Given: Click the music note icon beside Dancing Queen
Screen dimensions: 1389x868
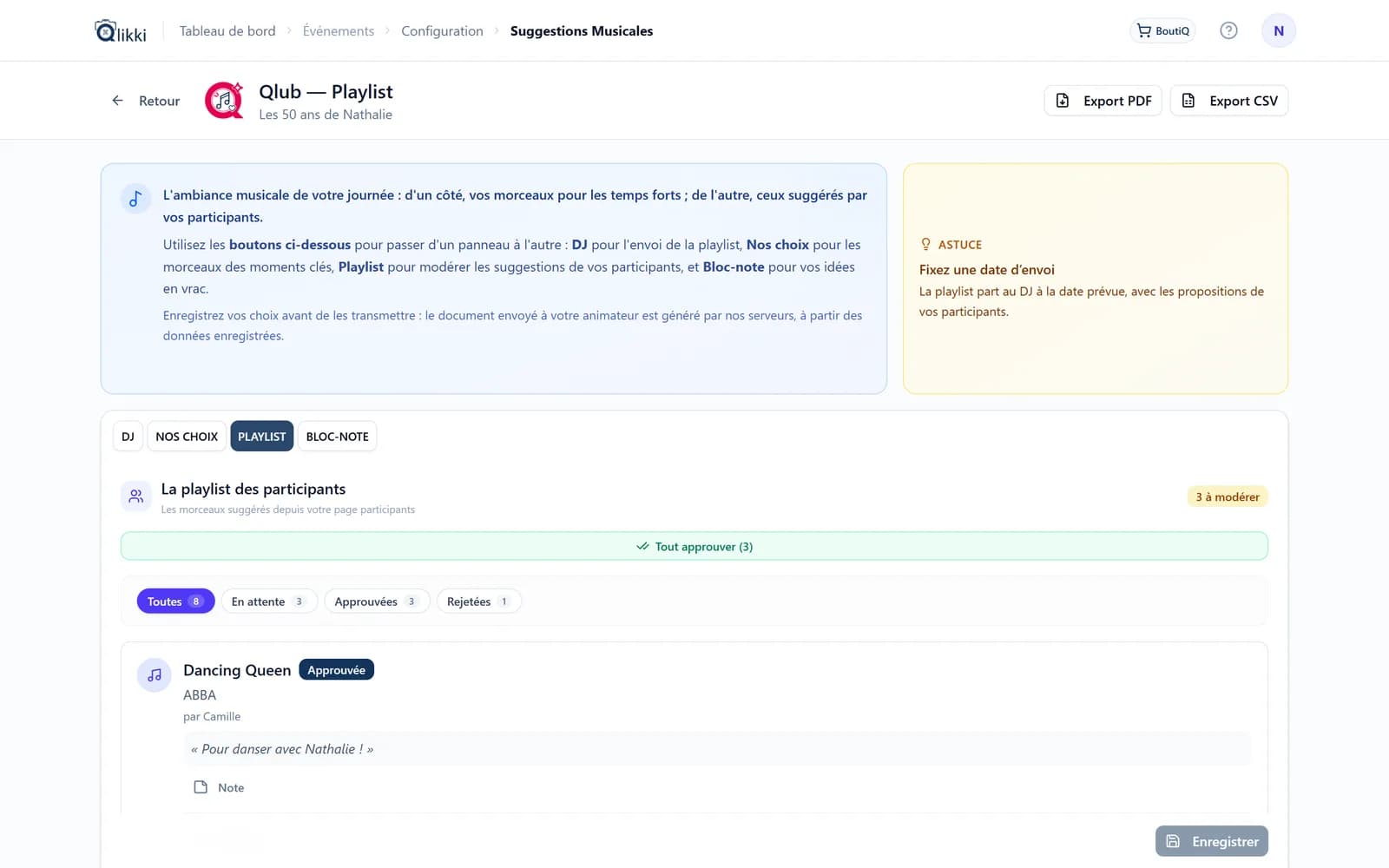Looking at the screenshot, I should (155, 674).
